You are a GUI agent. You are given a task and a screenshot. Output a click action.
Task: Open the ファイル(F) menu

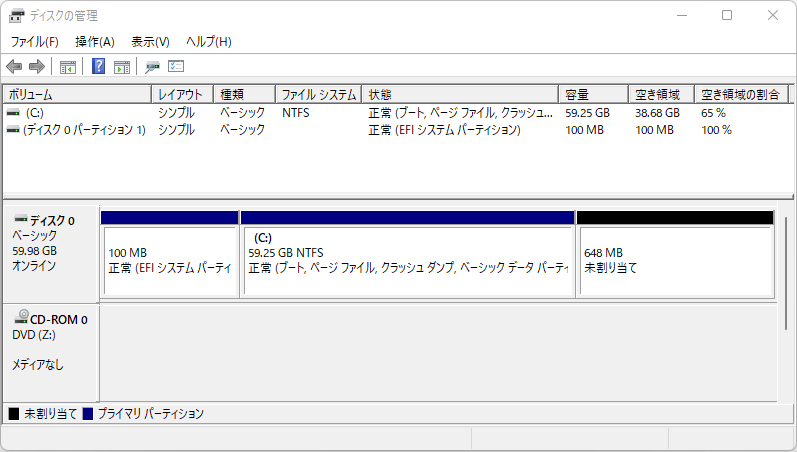[35, 42]
